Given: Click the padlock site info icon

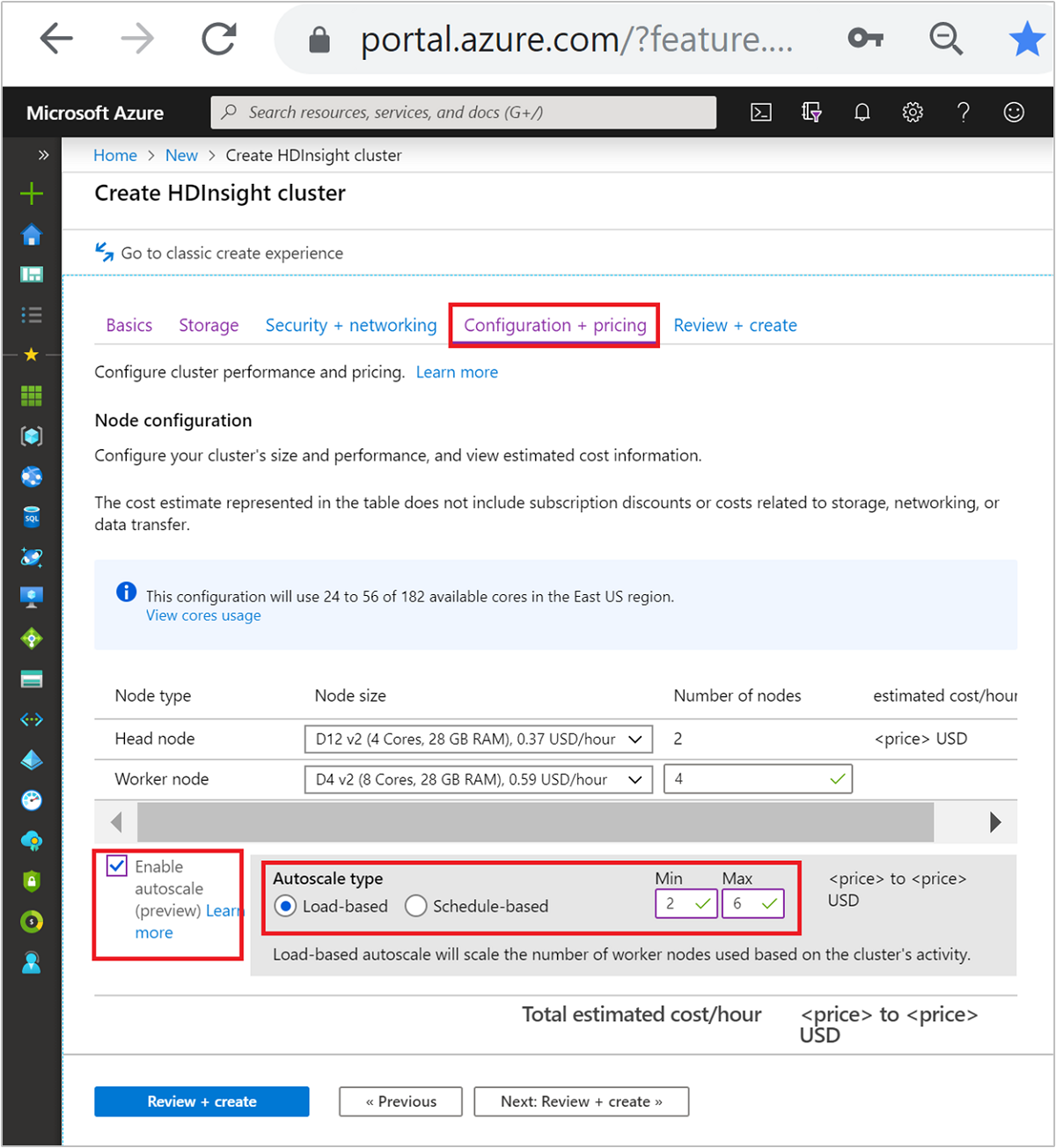Looking at the screenshot, I should point(319,40).
